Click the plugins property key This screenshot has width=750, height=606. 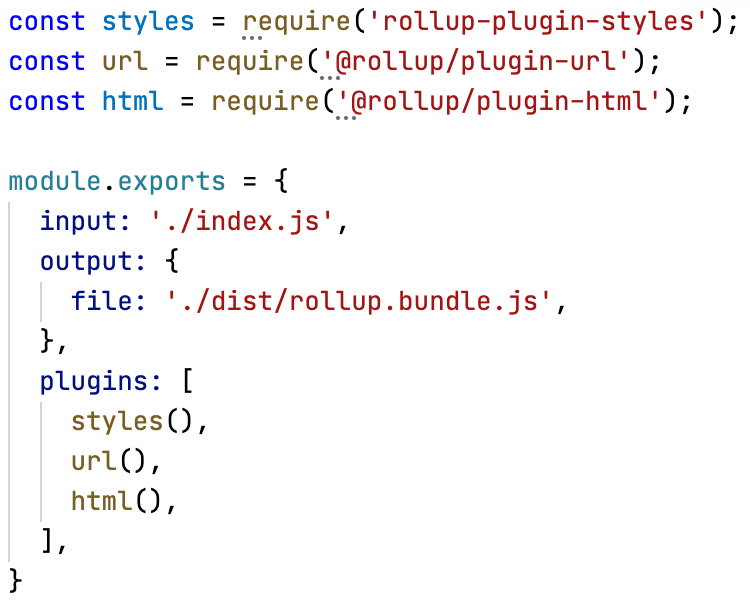100,382
